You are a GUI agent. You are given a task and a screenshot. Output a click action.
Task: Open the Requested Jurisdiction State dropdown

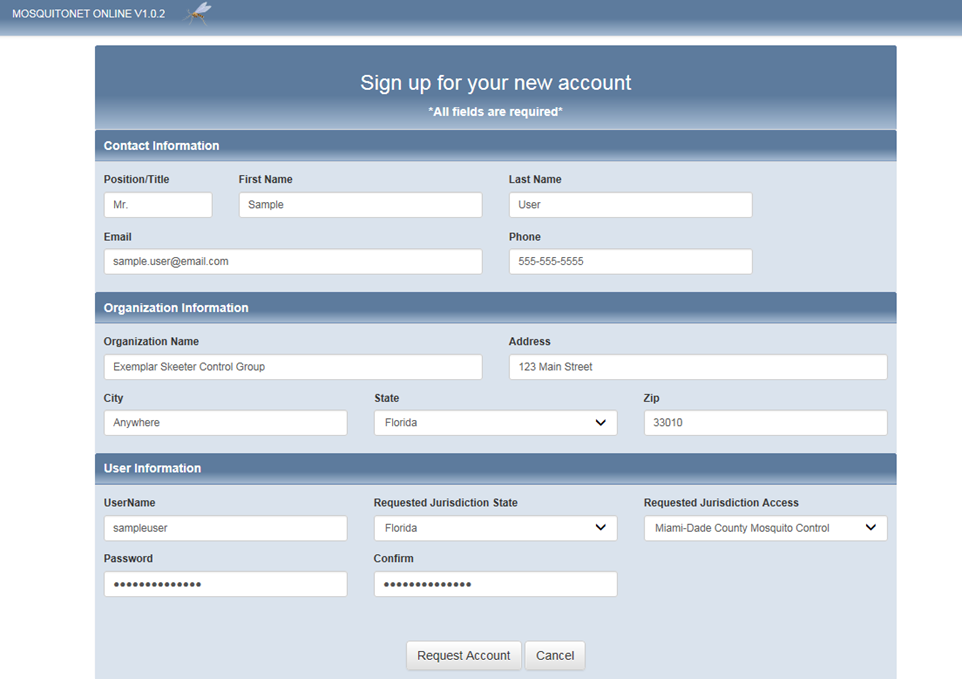[x=495, y=528]
